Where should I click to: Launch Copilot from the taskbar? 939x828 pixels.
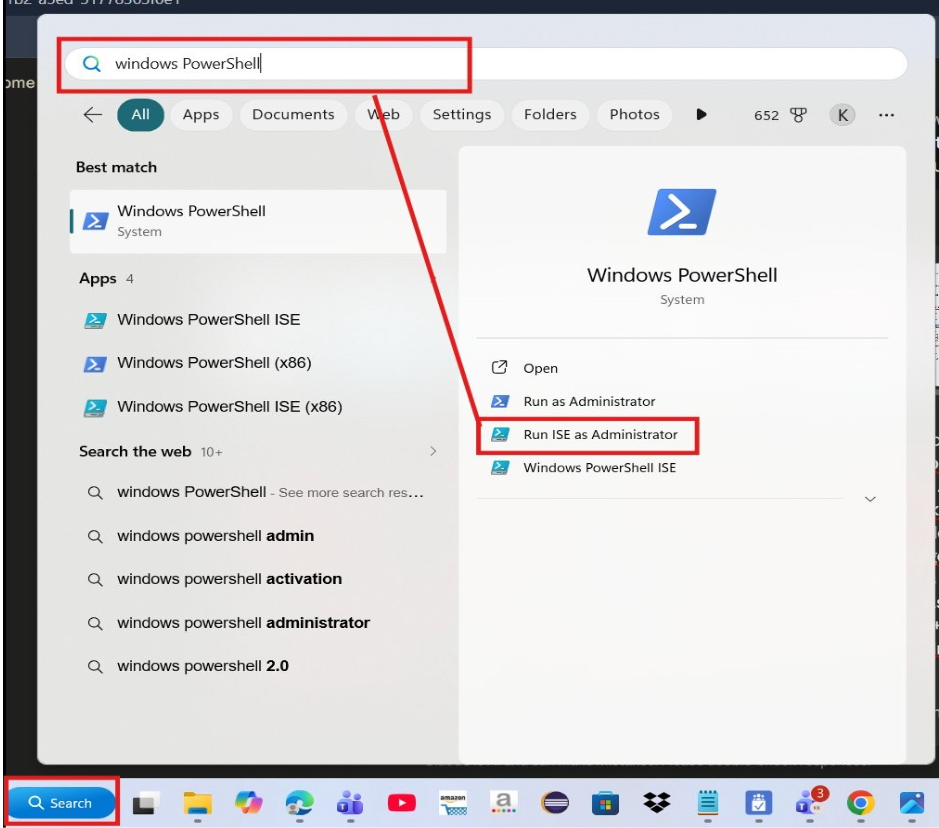click(249, 803)
